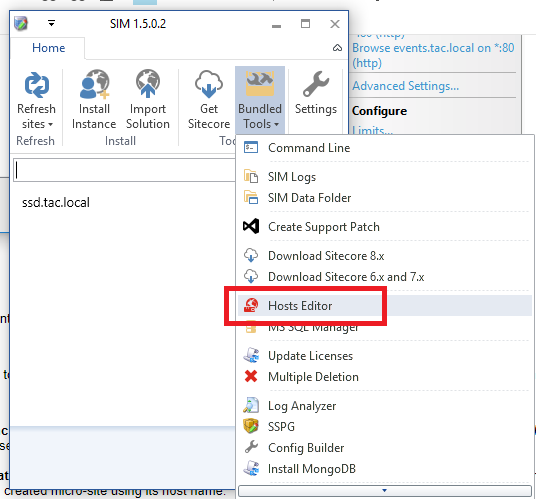
Task: Show more menu items with the bottom arrow
Action: [385, 491]
